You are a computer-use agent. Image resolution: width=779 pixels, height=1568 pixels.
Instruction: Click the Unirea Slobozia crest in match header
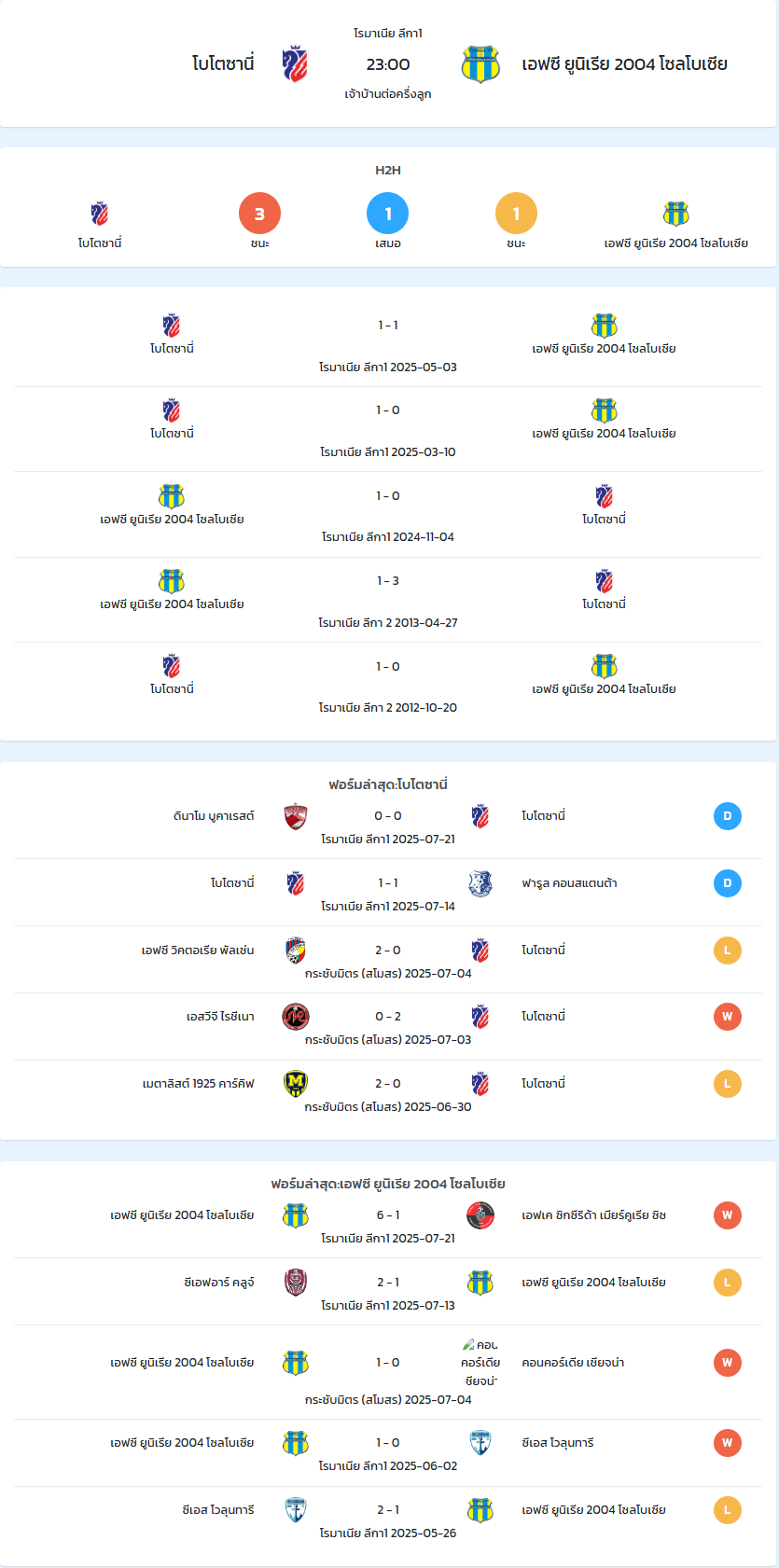click(480, 64)
